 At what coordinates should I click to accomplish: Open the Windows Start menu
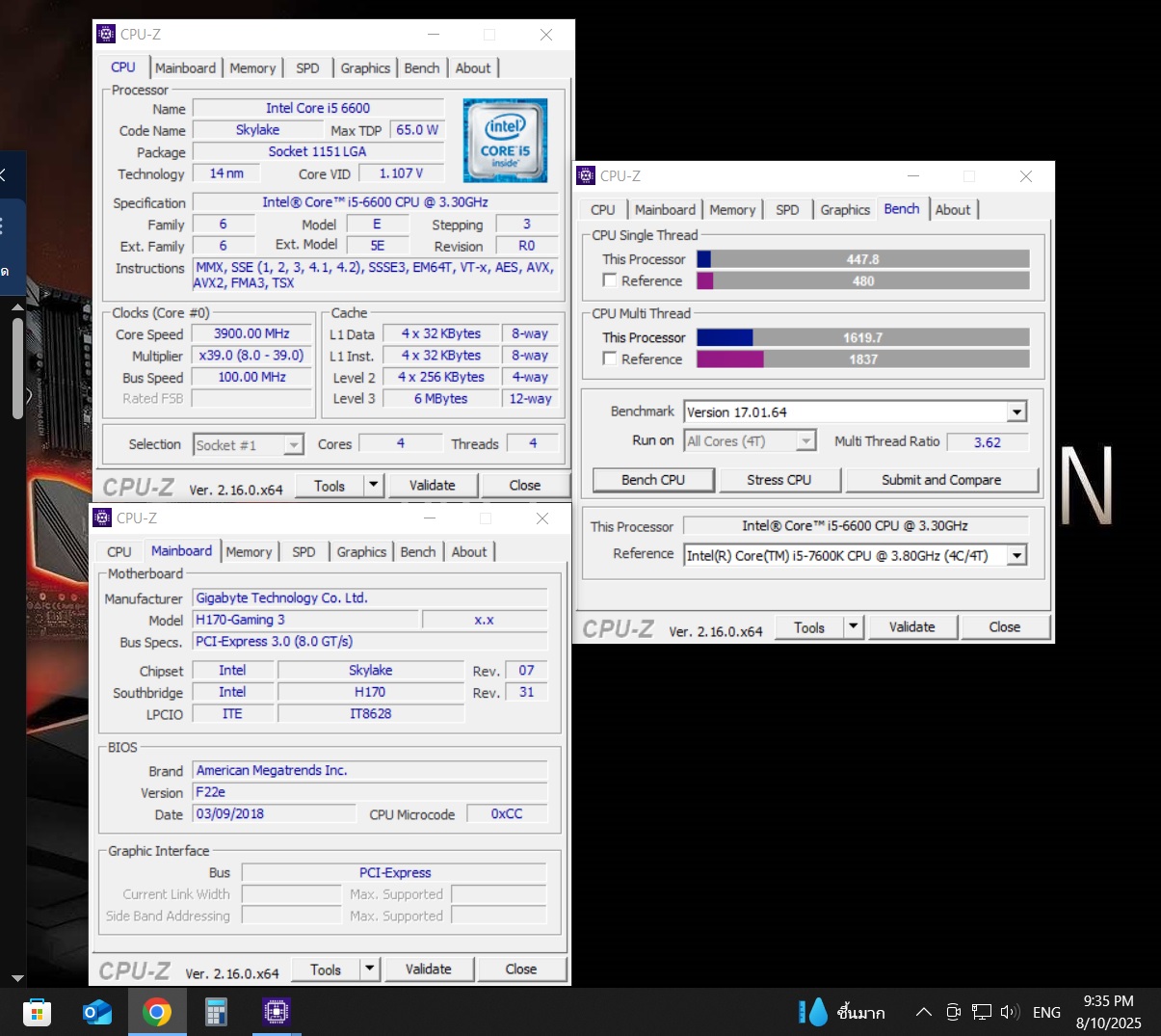point(37,1012)
